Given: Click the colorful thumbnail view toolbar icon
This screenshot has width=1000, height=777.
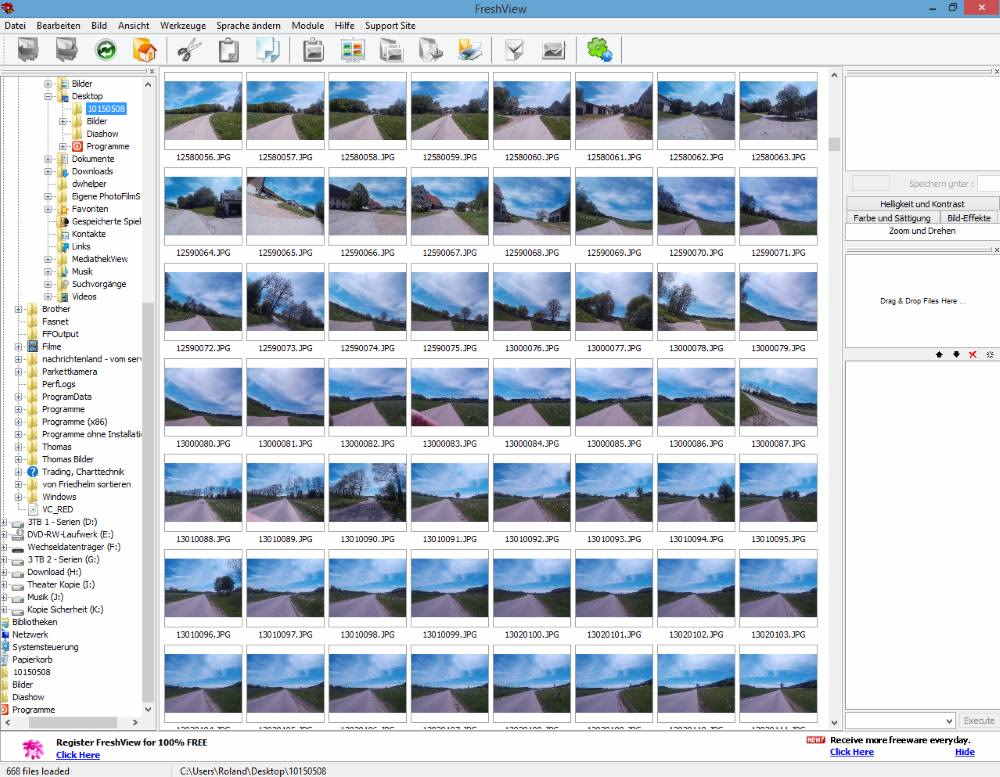Looking at the screenshot, I should [x=353, y=49].
